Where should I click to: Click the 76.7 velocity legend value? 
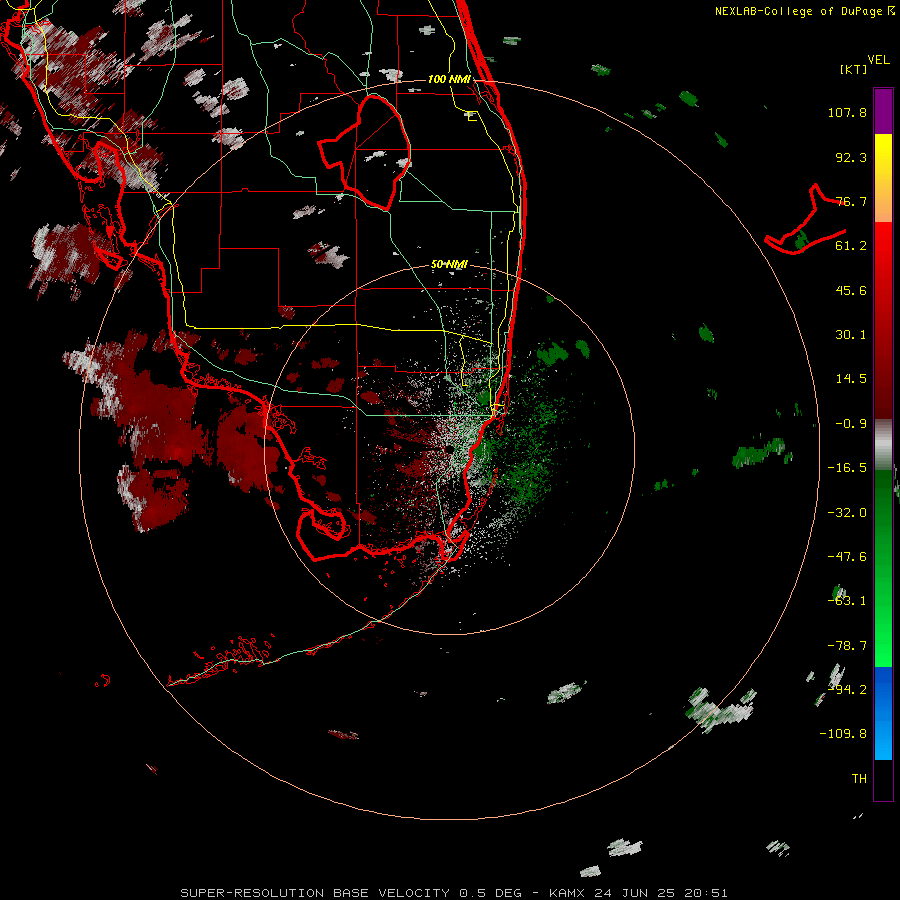(x=851, y=201)
